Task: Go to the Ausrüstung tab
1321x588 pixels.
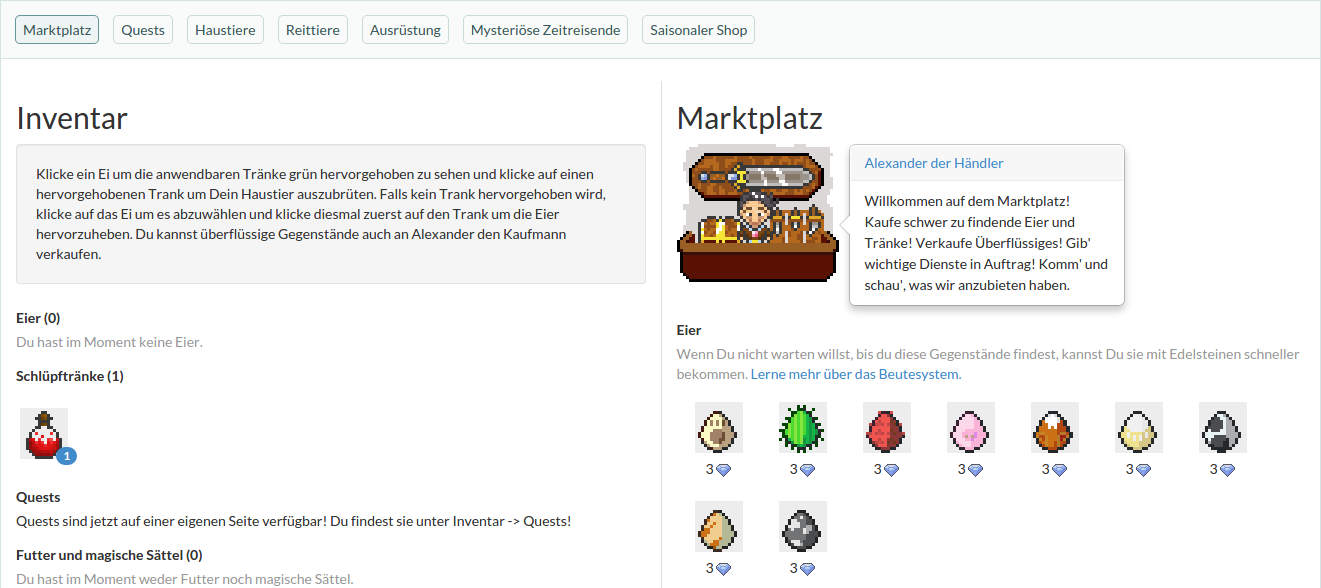Action: 405,30
